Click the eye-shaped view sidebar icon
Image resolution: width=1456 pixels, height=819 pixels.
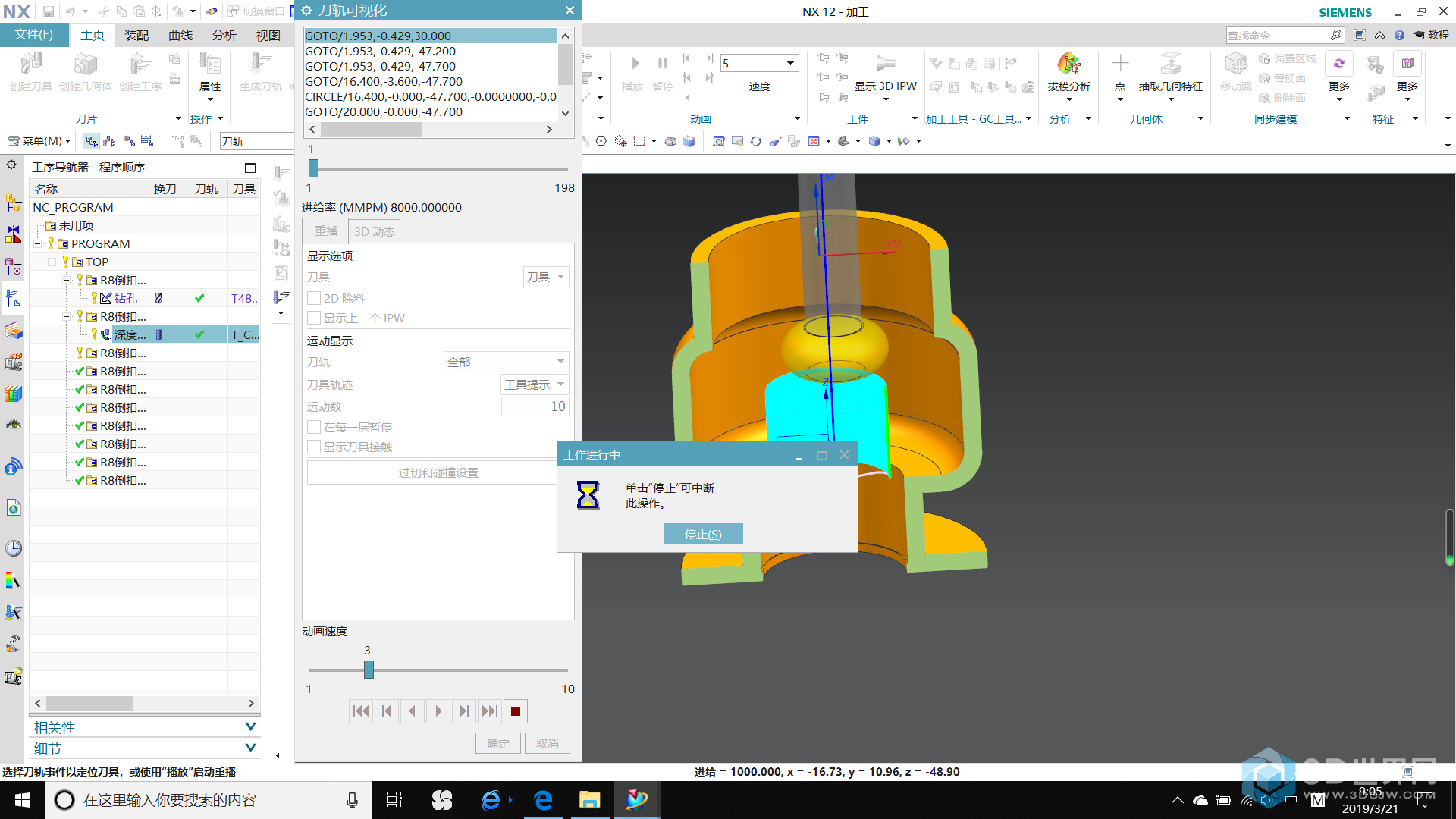click(13, 425)
